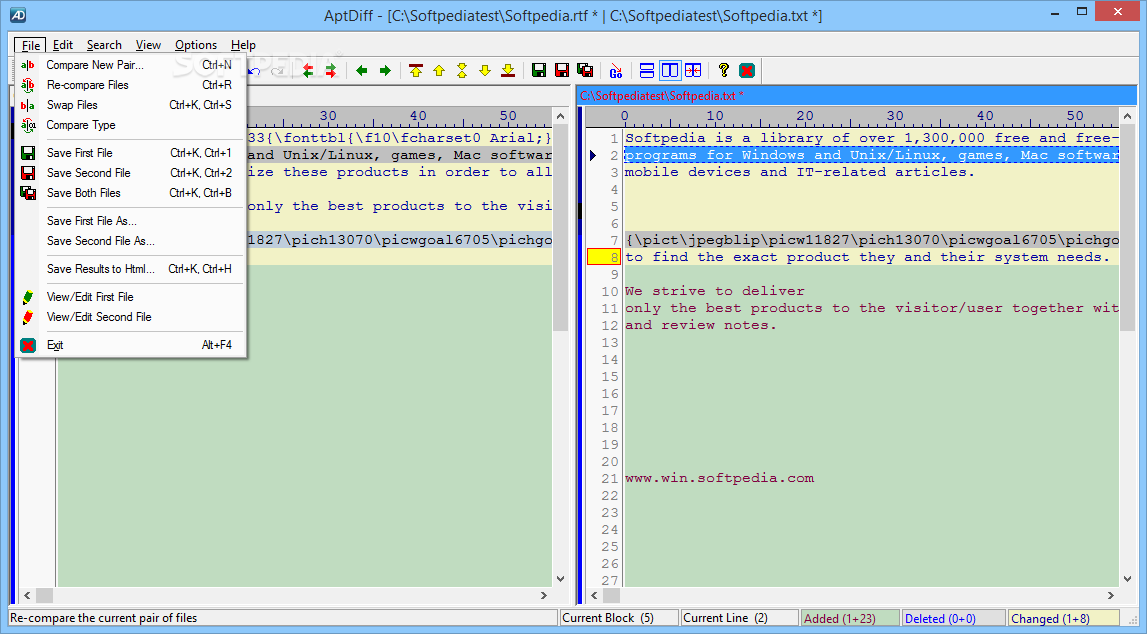Save second file using red floppy icon
This screenshot has height=634, width=1147.
pos(562,71)
